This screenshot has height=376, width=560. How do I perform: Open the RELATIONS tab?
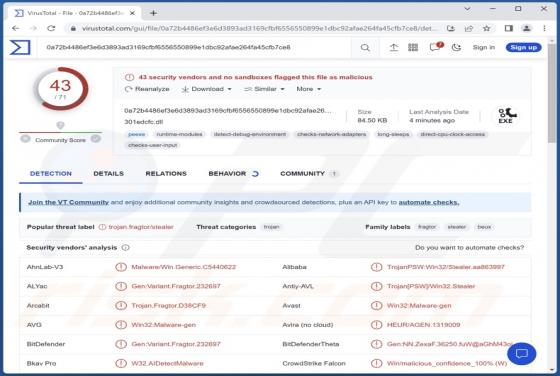(x=166, y=174)
